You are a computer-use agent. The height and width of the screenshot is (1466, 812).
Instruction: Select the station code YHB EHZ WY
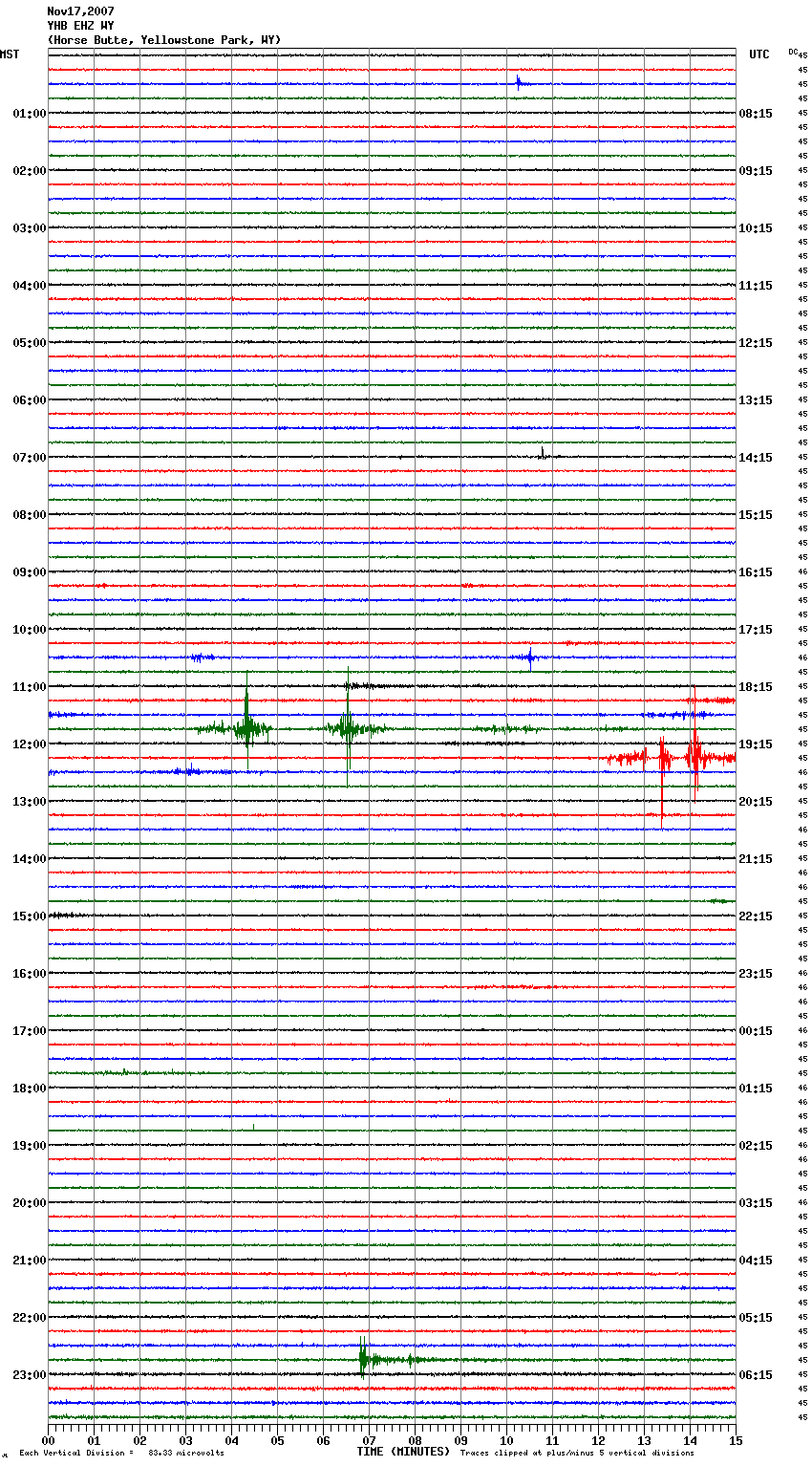click(x=80, y=26)
